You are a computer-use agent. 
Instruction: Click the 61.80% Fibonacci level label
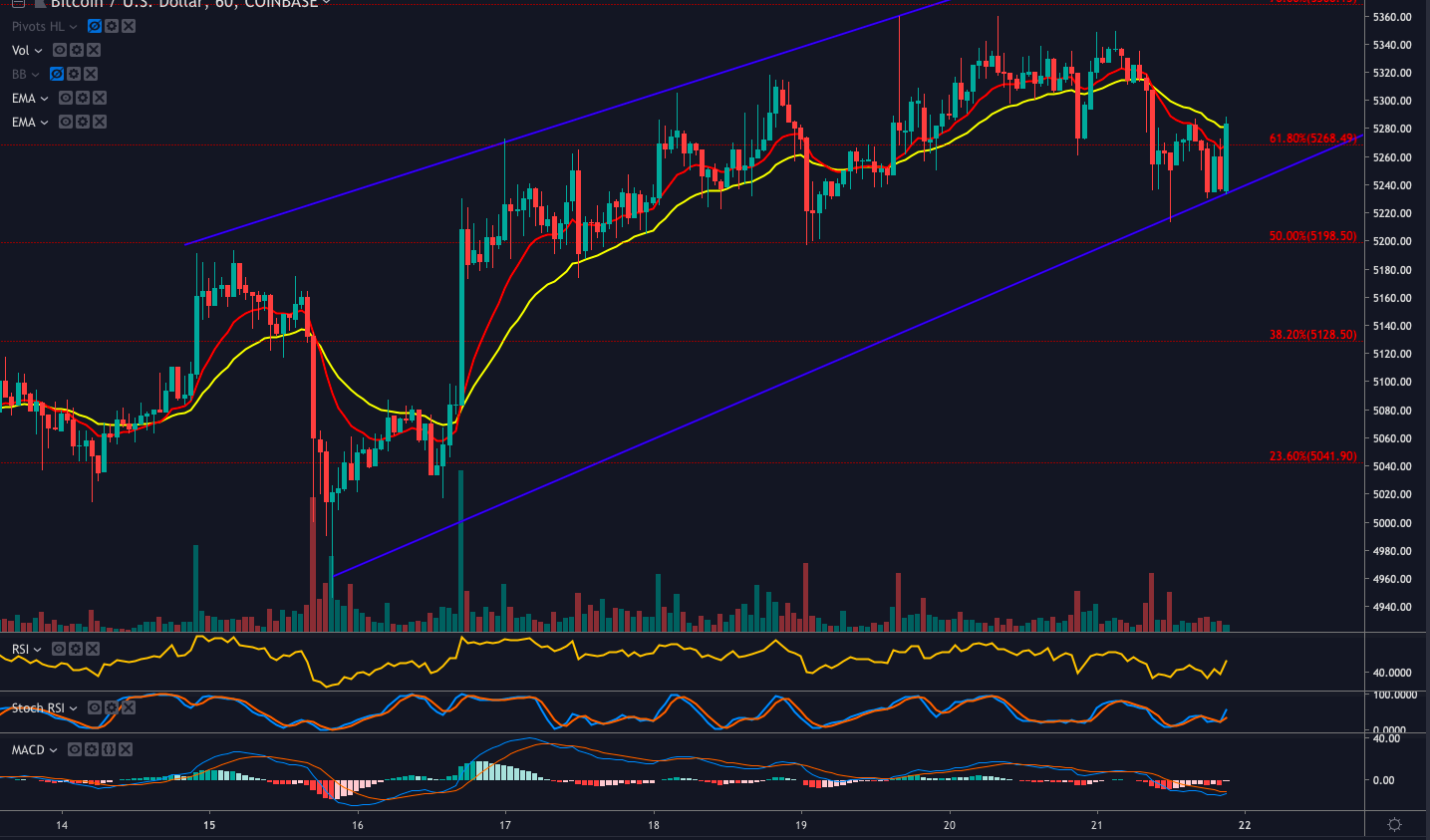coord(1300,140)
